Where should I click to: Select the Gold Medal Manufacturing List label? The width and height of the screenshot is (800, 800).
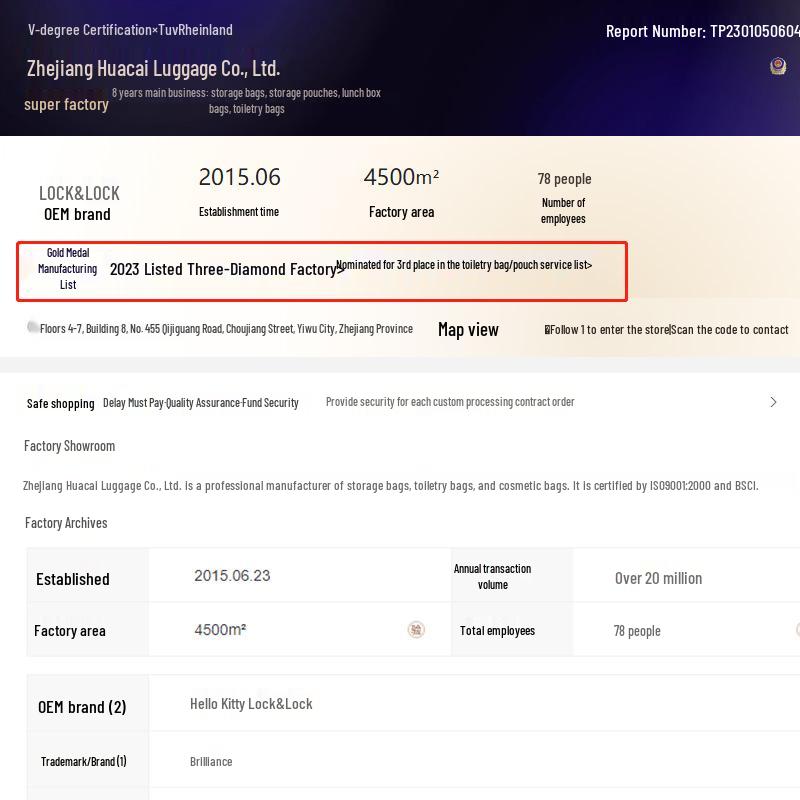coord(68,269)
